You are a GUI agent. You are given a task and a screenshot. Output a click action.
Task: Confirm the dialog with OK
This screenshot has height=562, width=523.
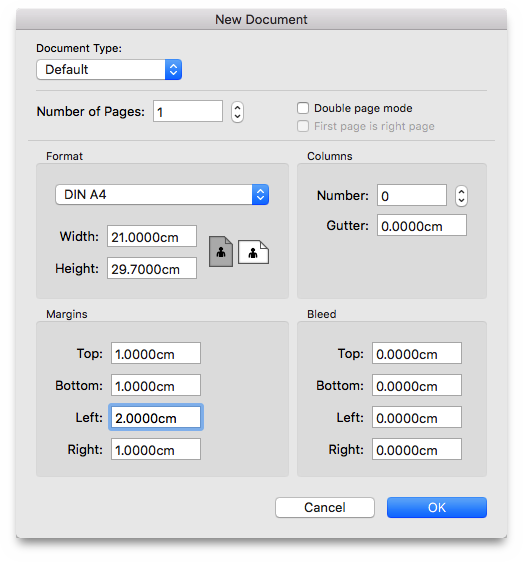point(437,507)
